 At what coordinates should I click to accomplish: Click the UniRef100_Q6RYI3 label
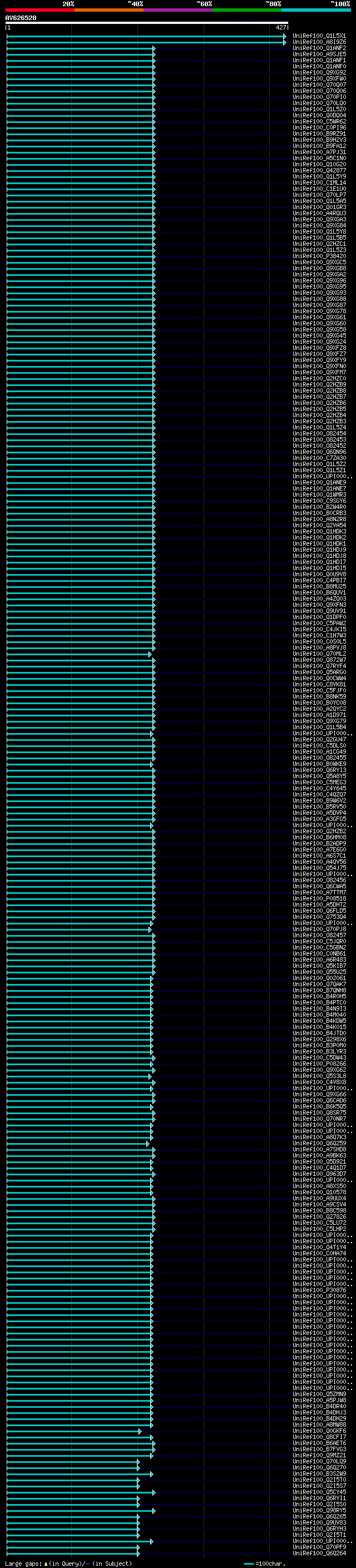(x=319, y=770)
